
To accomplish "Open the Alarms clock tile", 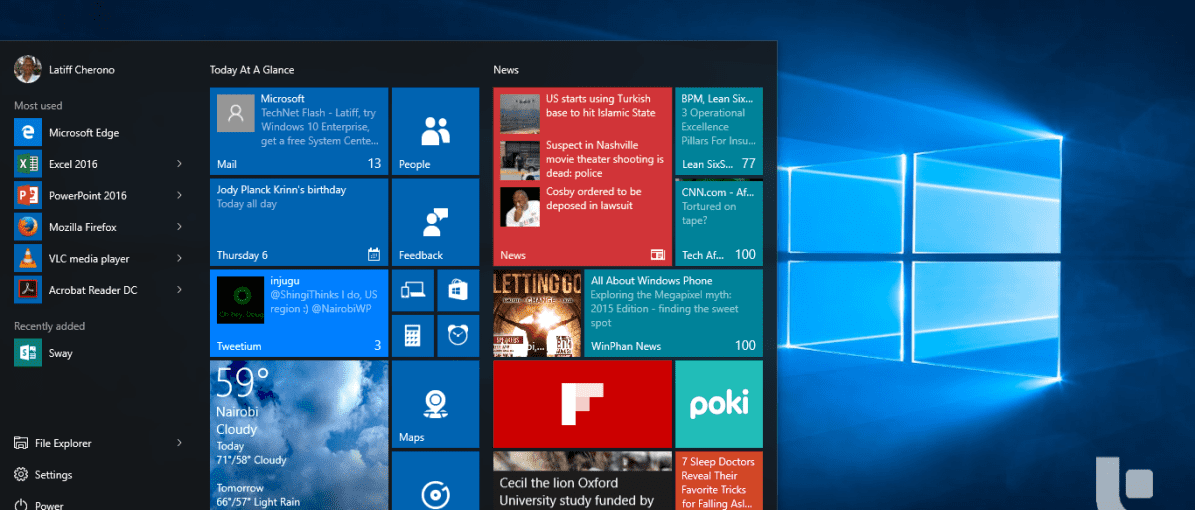I will coord(458,335).
